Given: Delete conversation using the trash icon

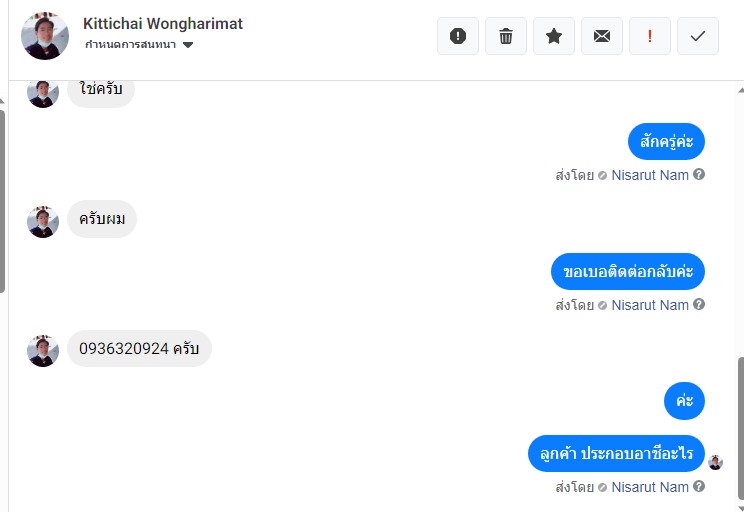Looking at the screenshot, I should (x=506, y=36).
